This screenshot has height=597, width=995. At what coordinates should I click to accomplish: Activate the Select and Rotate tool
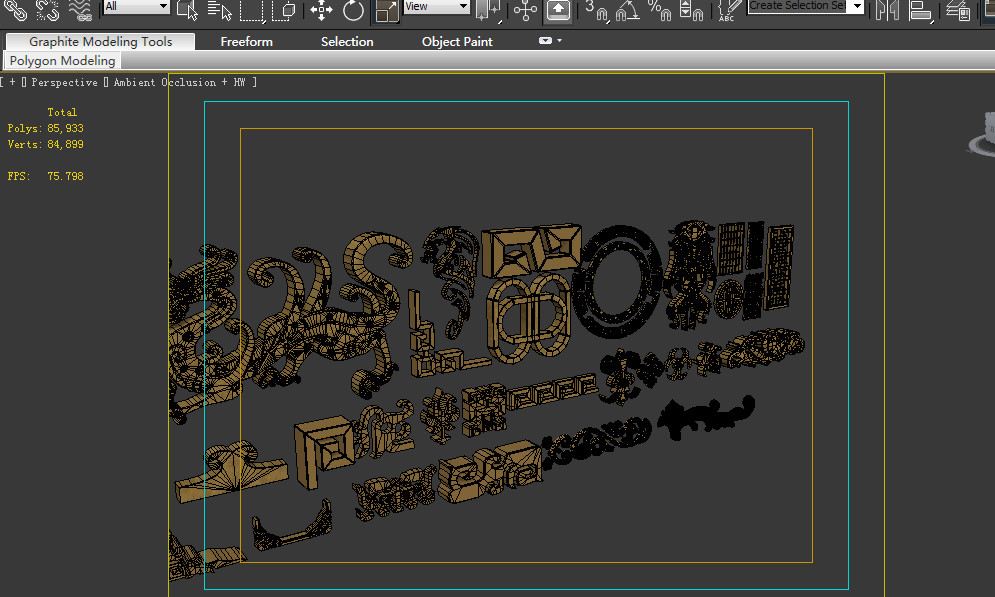tap(353, 10)
